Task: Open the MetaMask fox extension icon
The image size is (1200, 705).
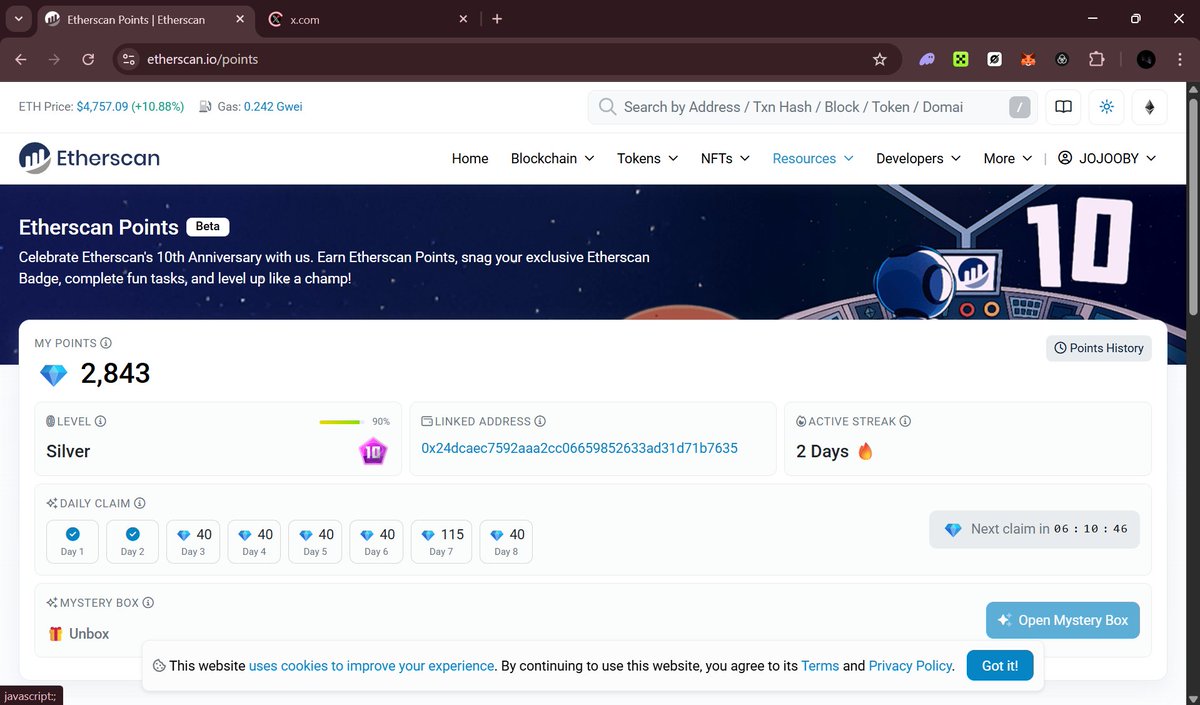Action: coord(1027,59)
